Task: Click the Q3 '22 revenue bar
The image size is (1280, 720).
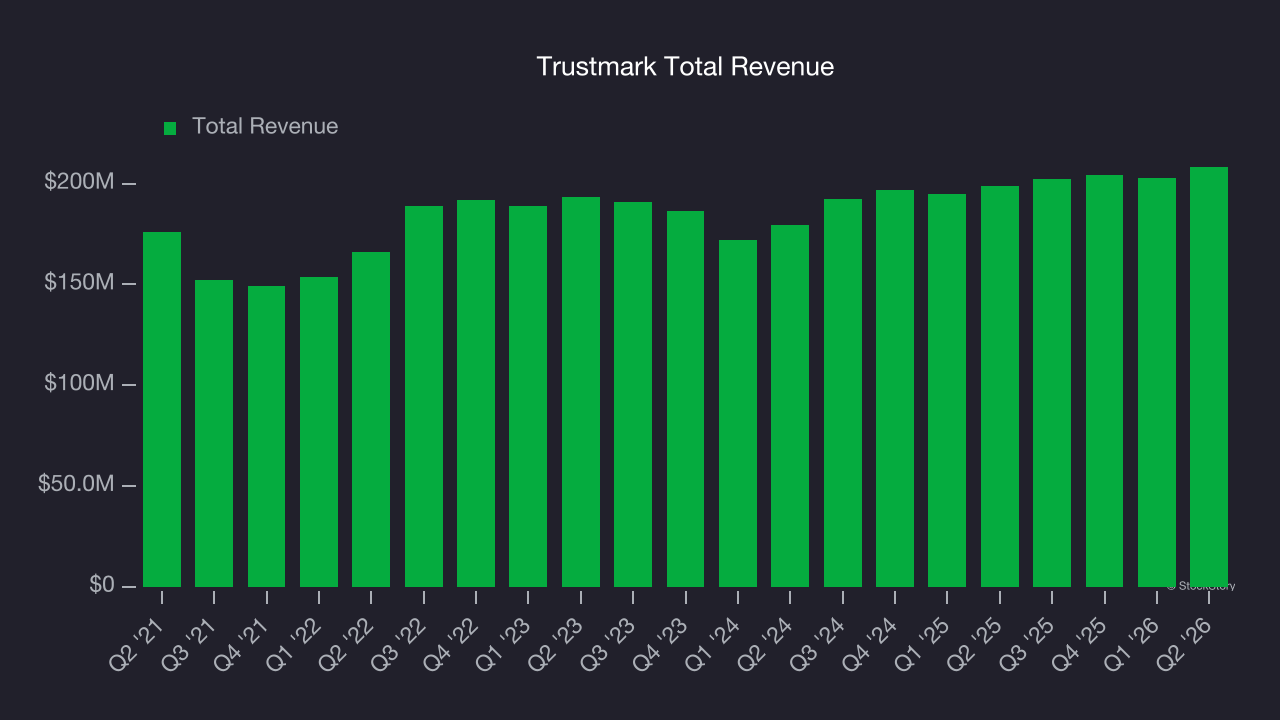Action: point(424,396)
